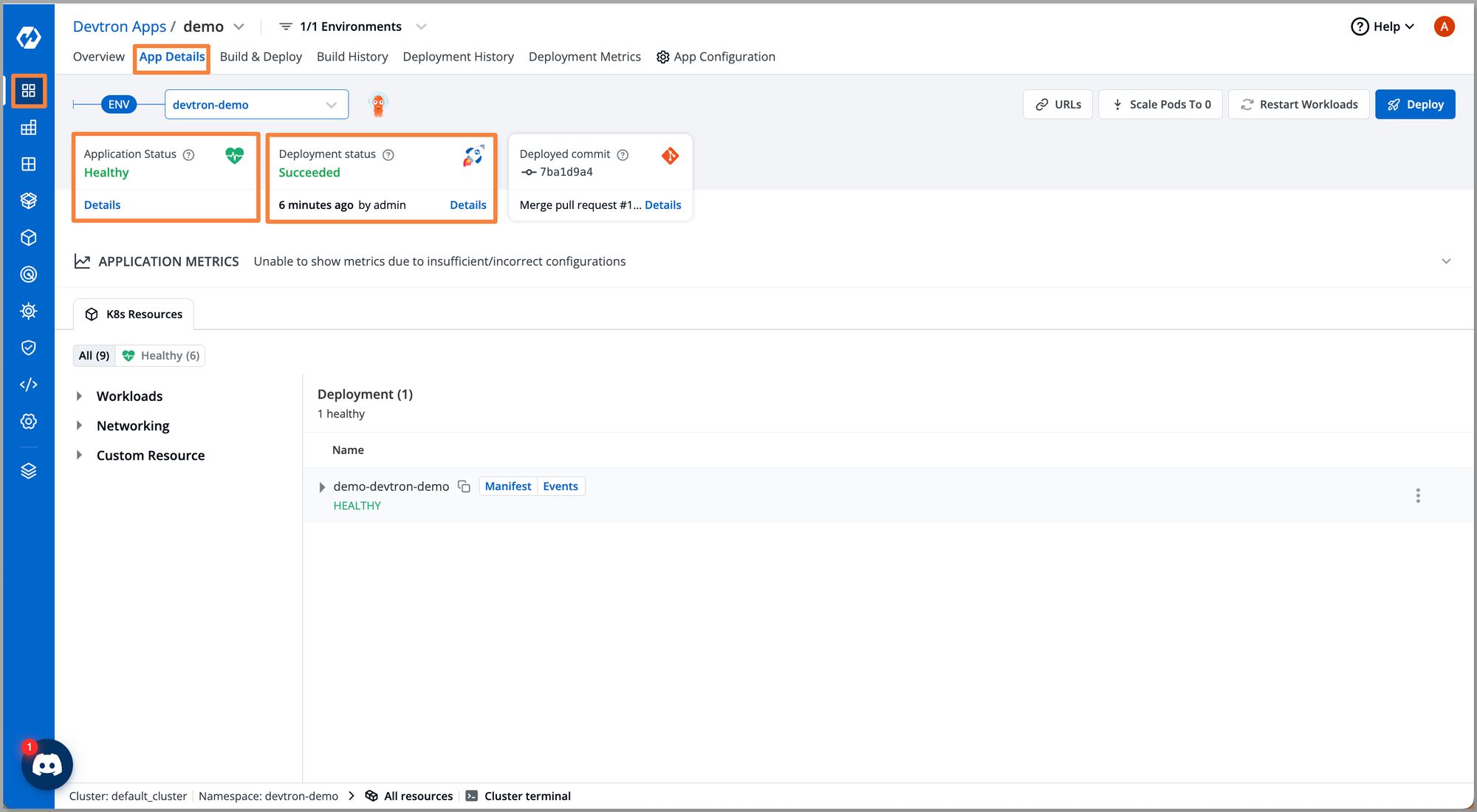Expand the demo-devtron-demo deployment row

pyautogui.click(x=322, y=487)
